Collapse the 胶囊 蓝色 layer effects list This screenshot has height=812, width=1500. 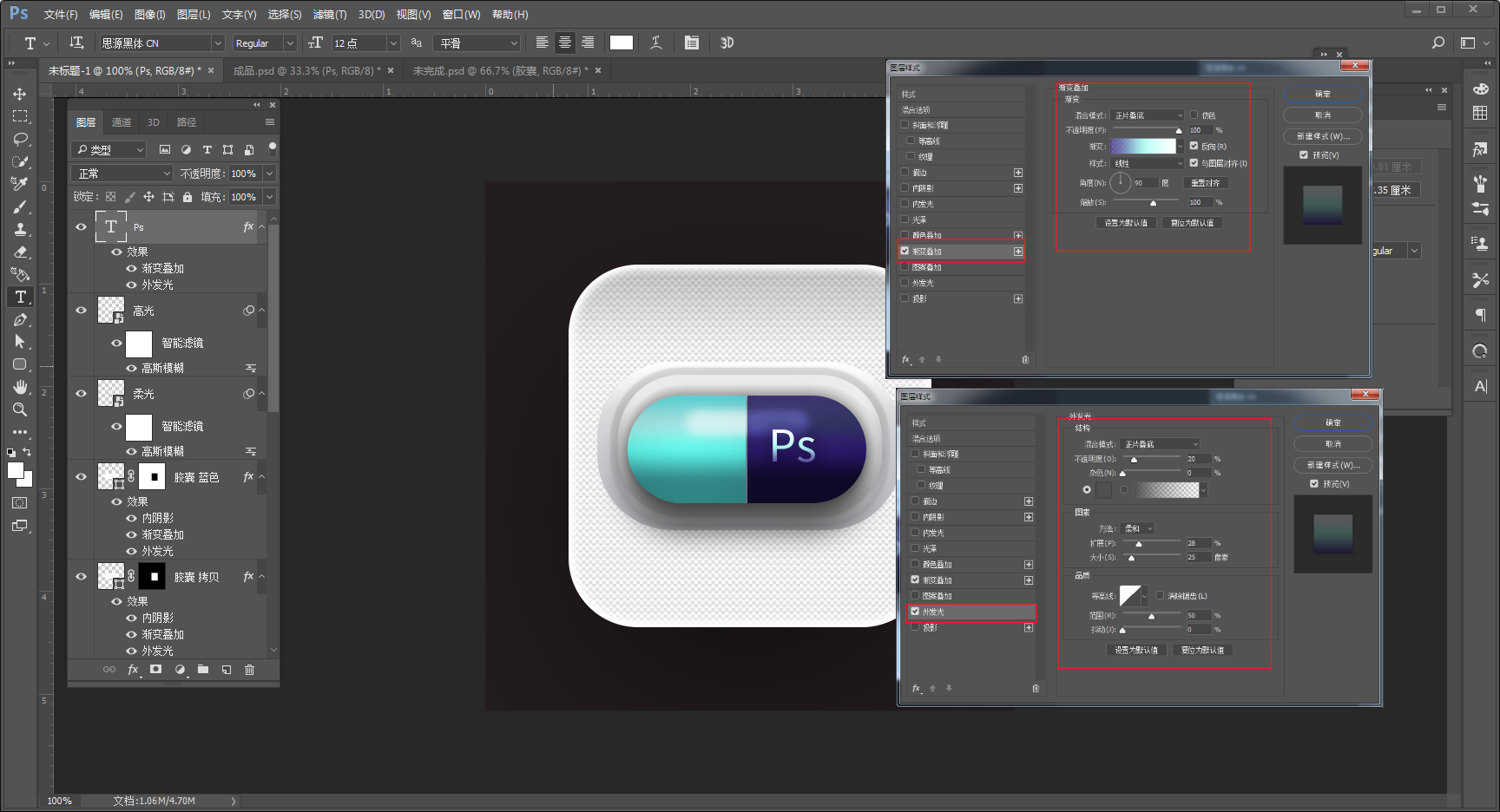tap(262, 477)
